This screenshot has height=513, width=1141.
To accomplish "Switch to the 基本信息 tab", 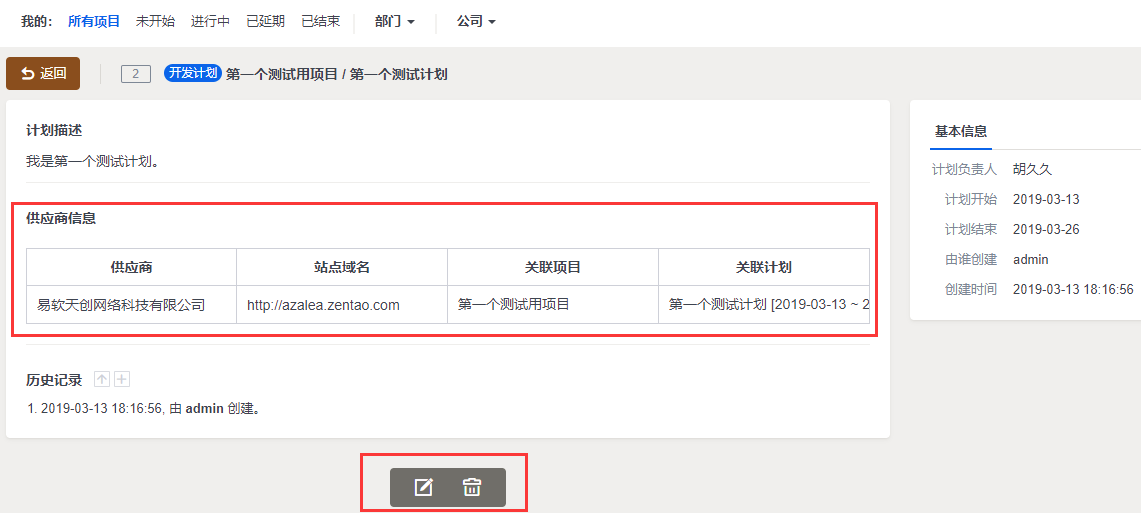I will point(961,132).
